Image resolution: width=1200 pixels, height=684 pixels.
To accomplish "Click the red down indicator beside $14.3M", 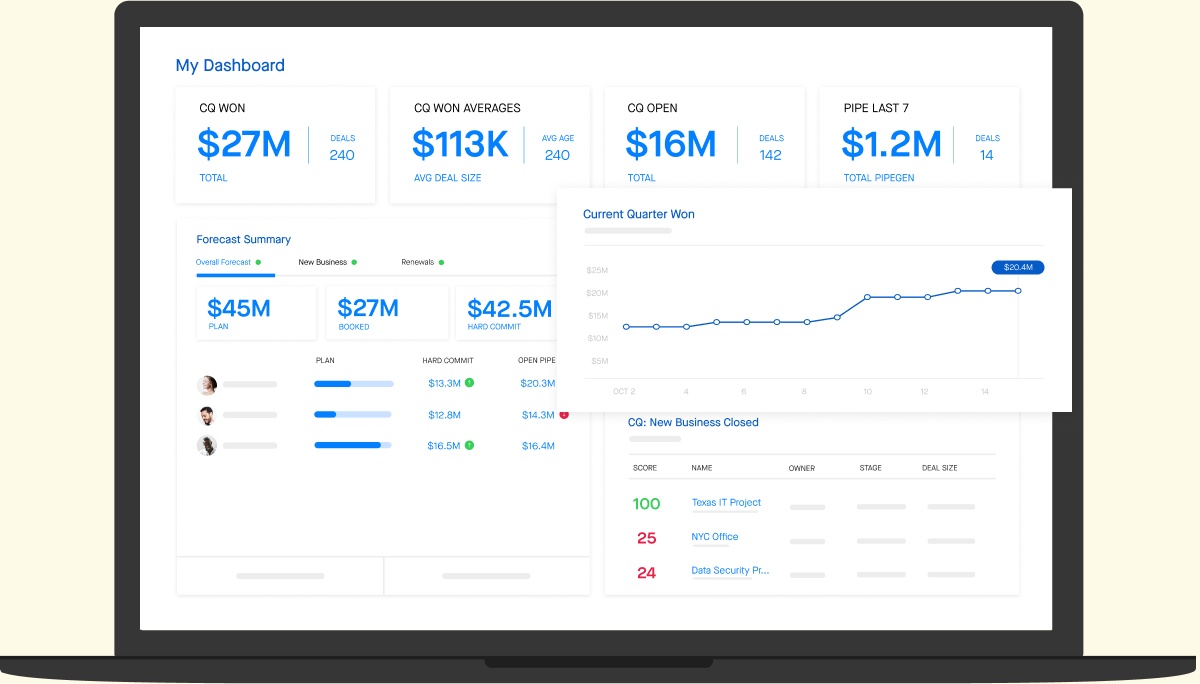I will 564,414.
